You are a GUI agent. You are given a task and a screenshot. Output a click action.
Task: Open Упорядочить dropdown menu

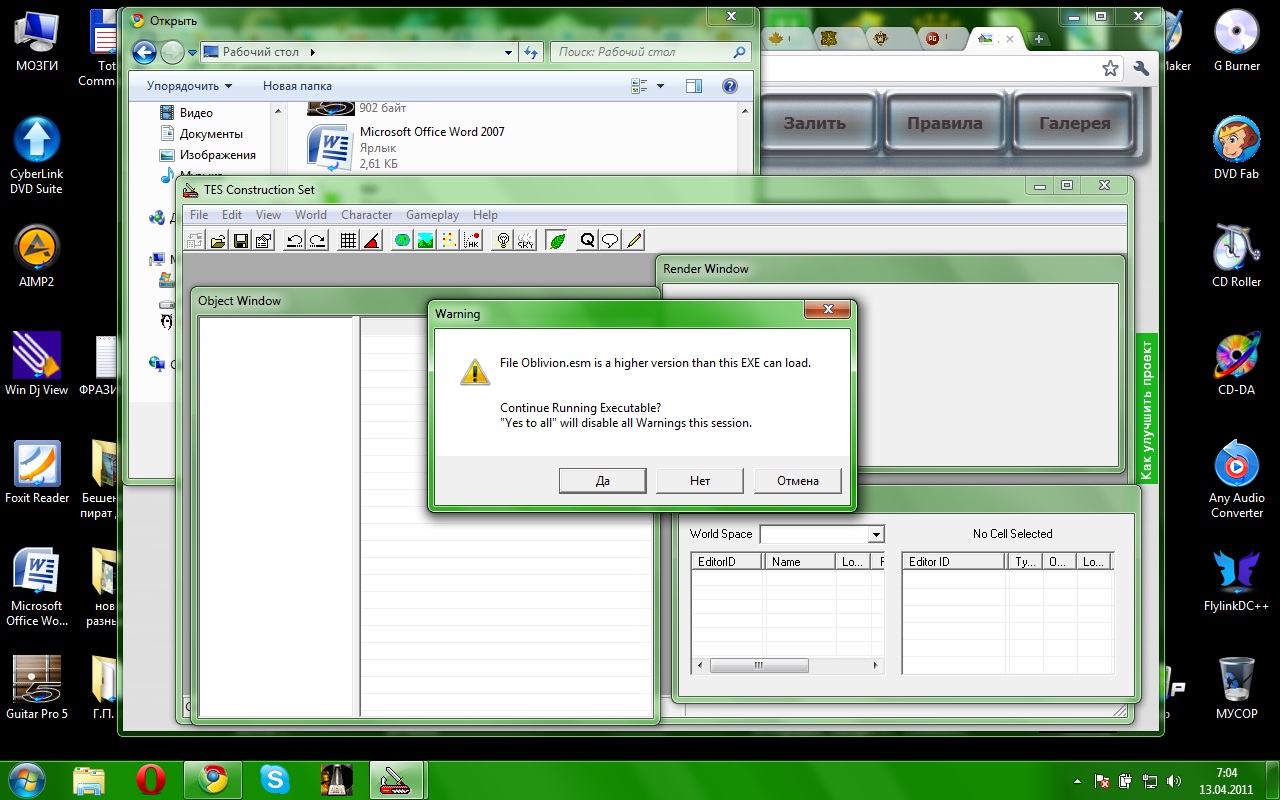coord(189,86)
